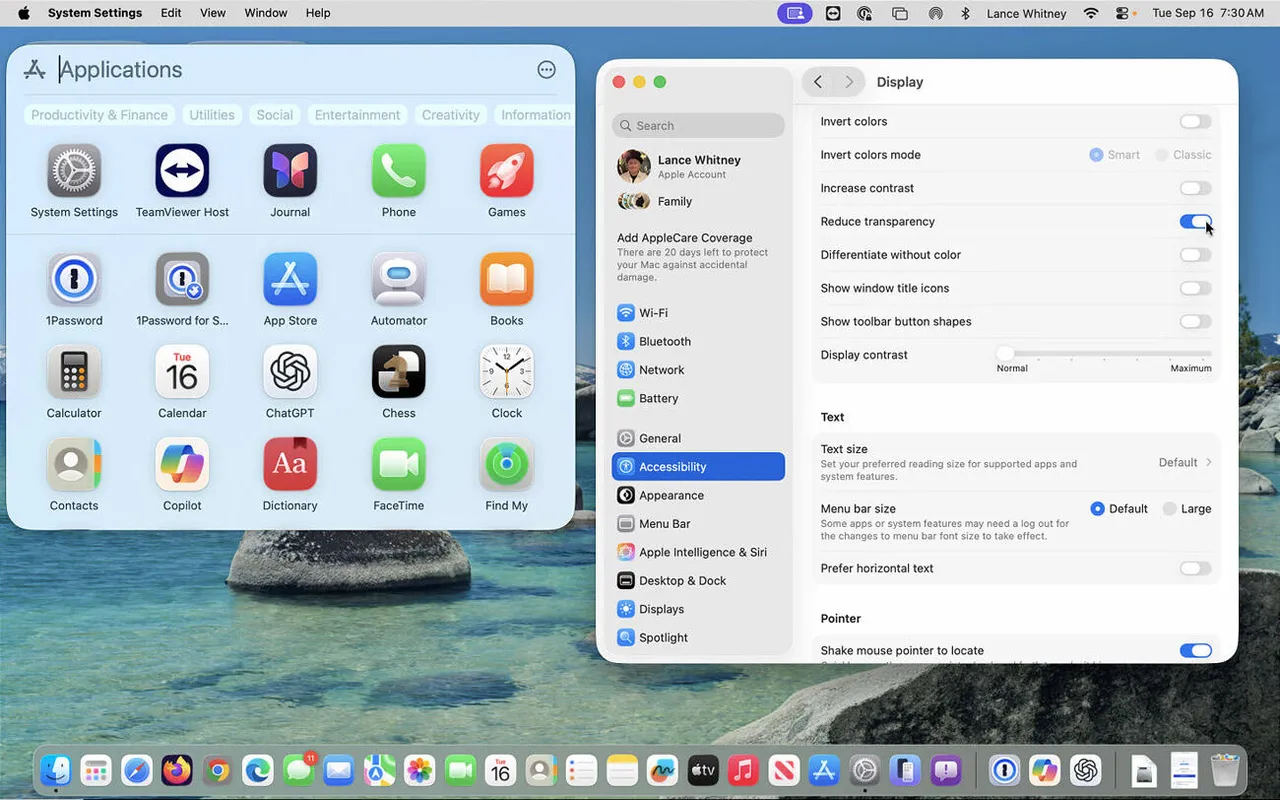Open the 1Password app icon
Viewport: 1280px width, 800px height.
pos(74,280)
